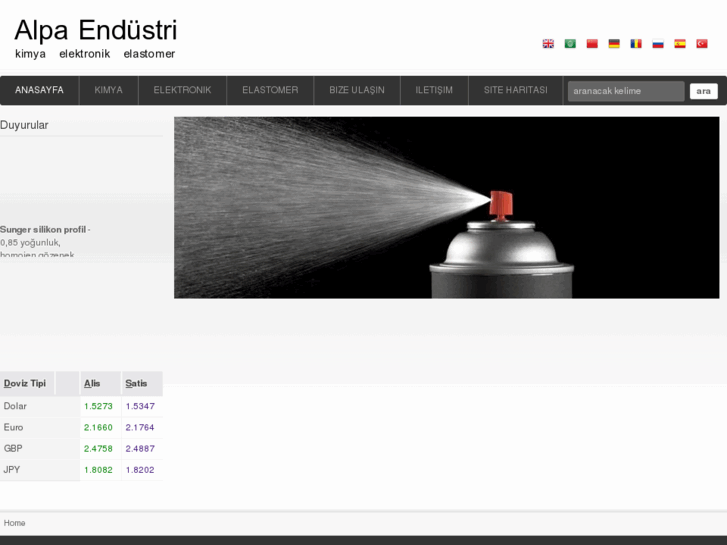Click the spray can banner image
This screenshot has width=727, height=545.
(446, 207)
